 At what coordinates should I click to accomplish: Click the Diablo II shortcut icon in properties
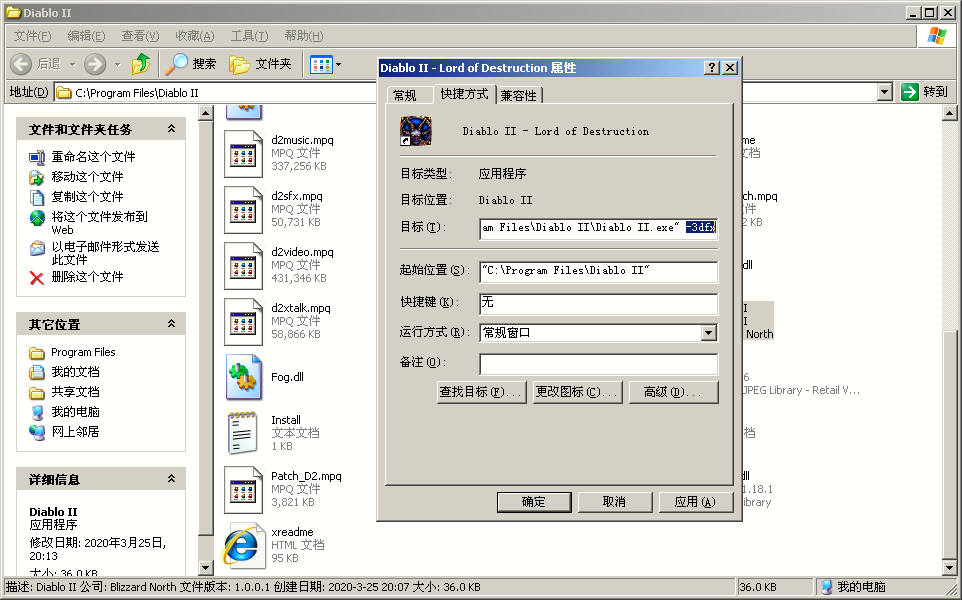[416, 131]
